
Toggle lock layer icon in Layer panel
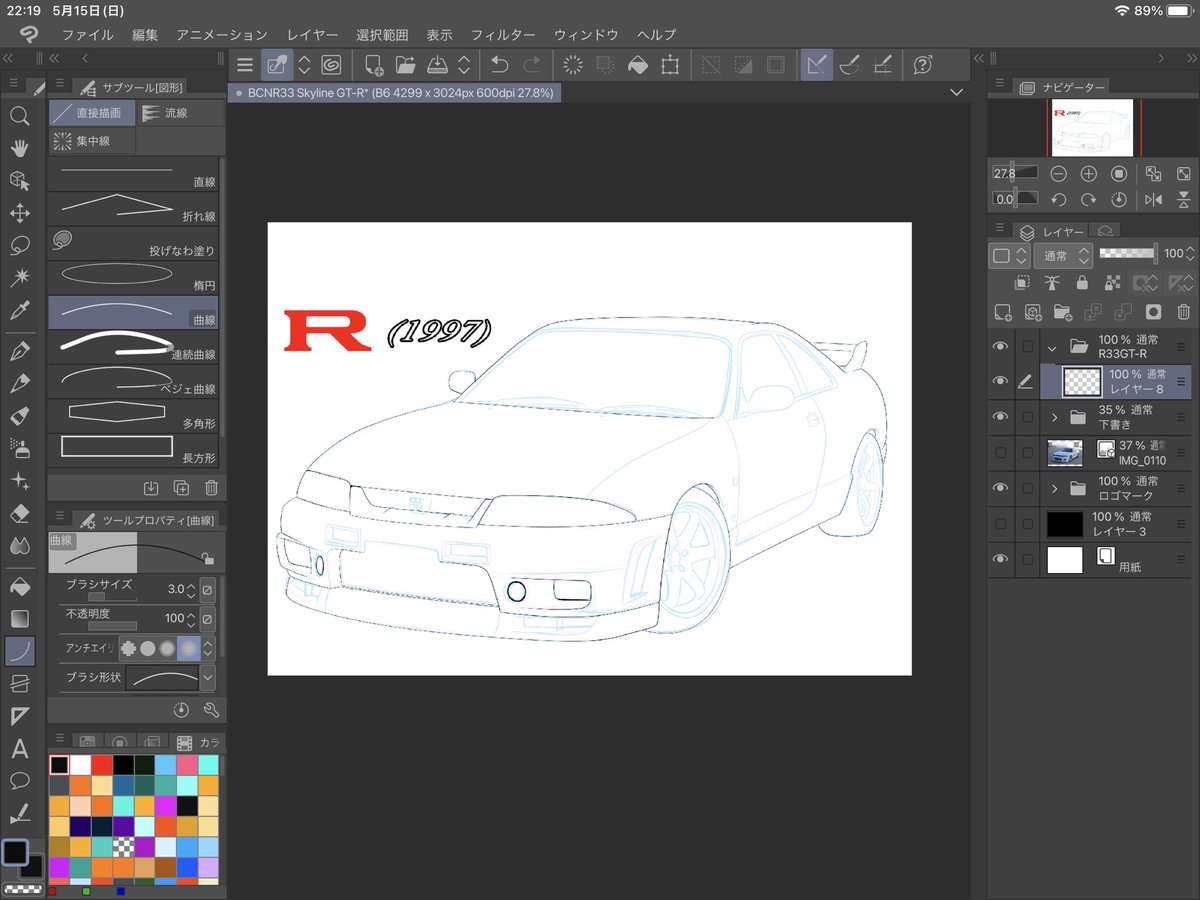coord(1082,283)
